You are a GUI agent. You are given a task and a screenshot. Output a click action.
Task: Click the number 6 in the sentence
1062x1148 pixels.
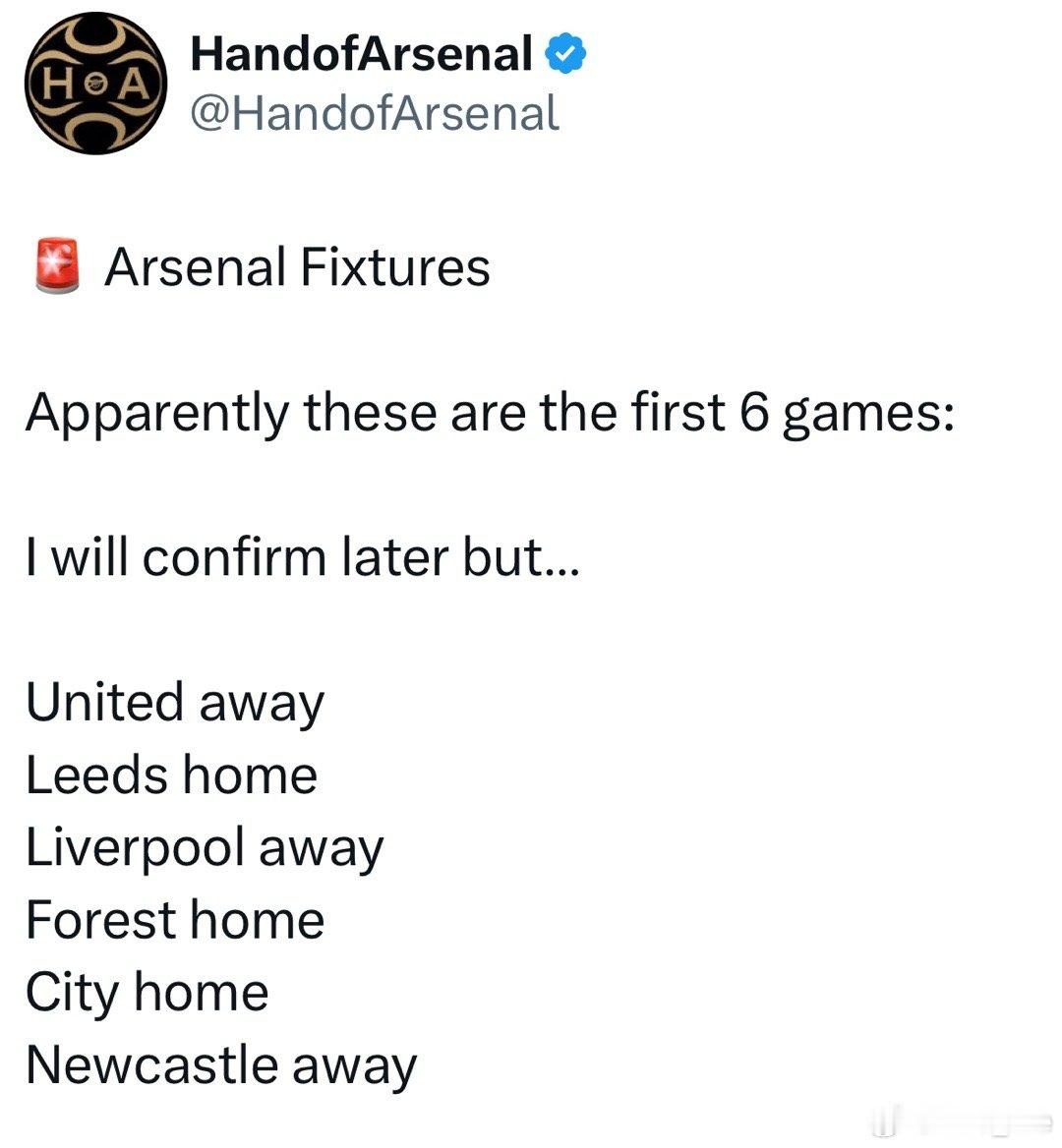pyautogui.click(x=754, y=412)
